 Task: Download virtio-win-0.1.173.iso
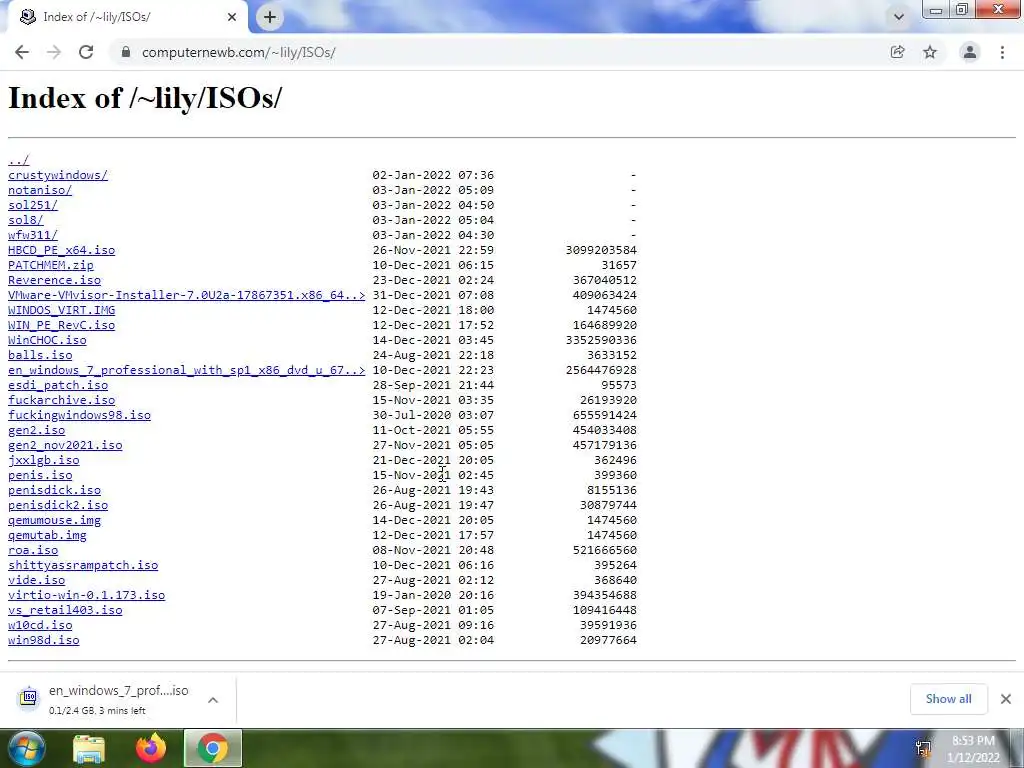coord(86,596)
